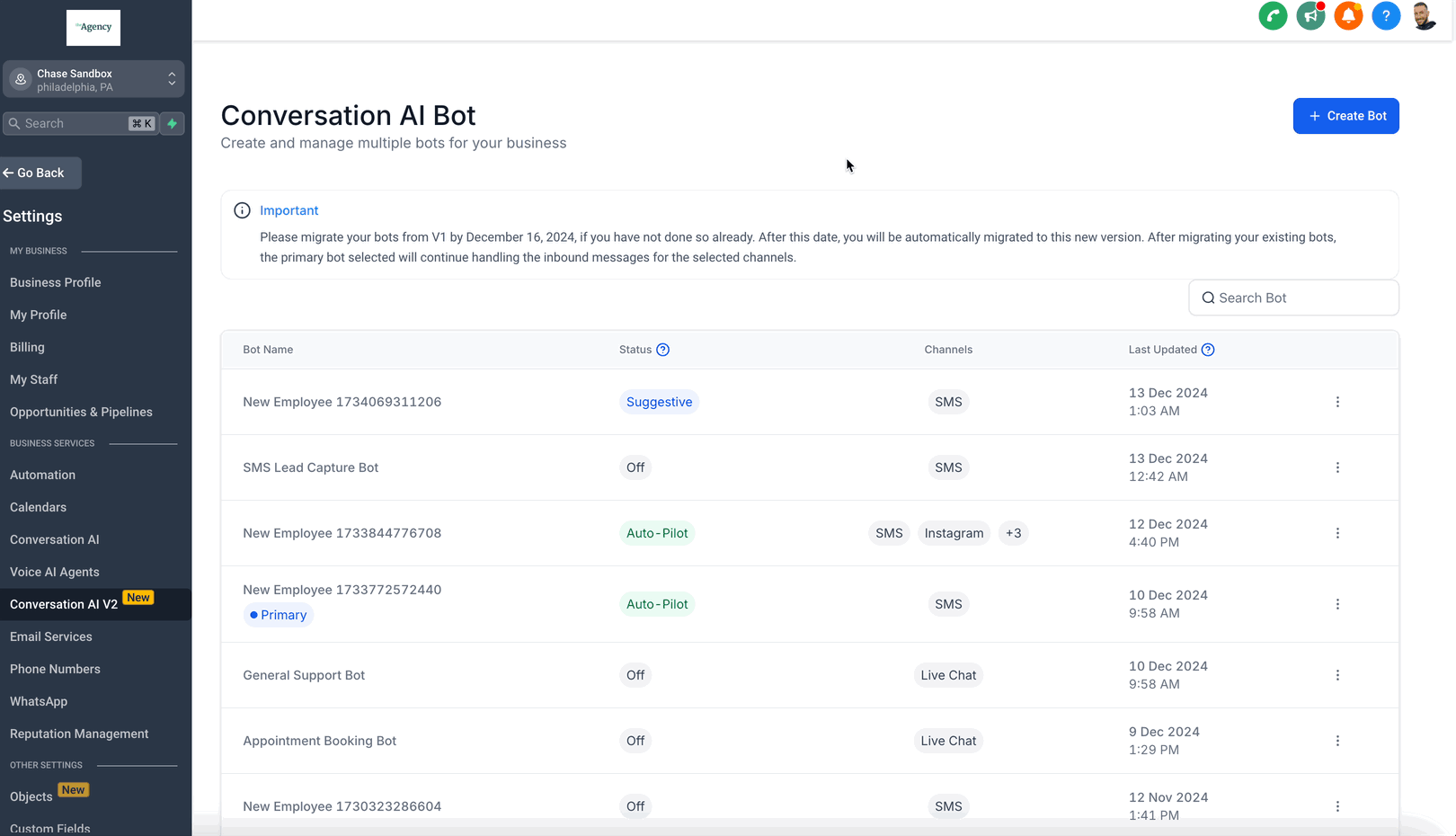This screenshot has width=1456, height=836.
Task: Expand the +3 channels badge
Action: point(1013,533)
